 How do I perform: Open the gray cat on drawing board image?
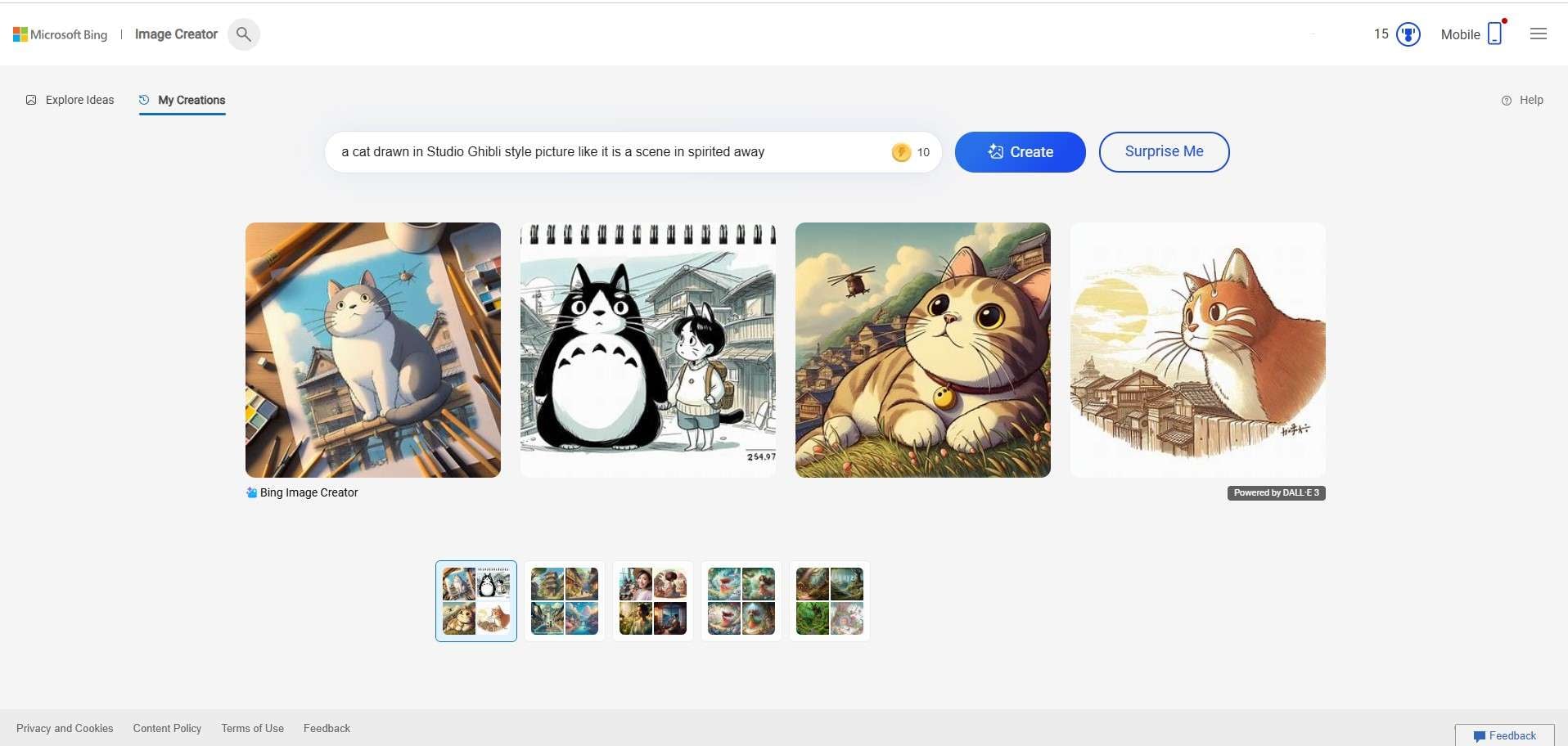coord(373,350)
